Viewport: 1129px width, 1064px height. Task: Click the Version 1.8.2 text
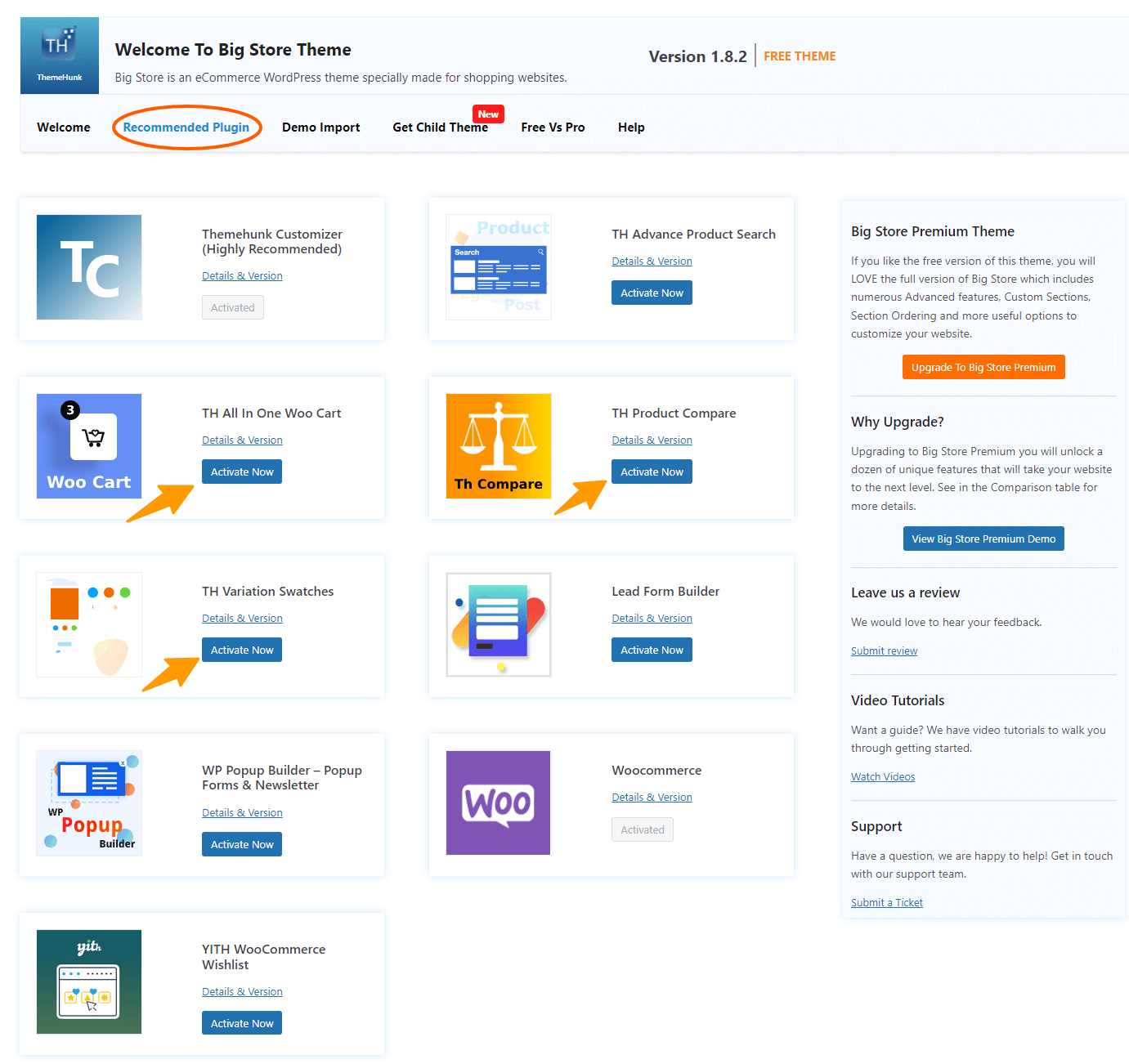coord(697,56)
